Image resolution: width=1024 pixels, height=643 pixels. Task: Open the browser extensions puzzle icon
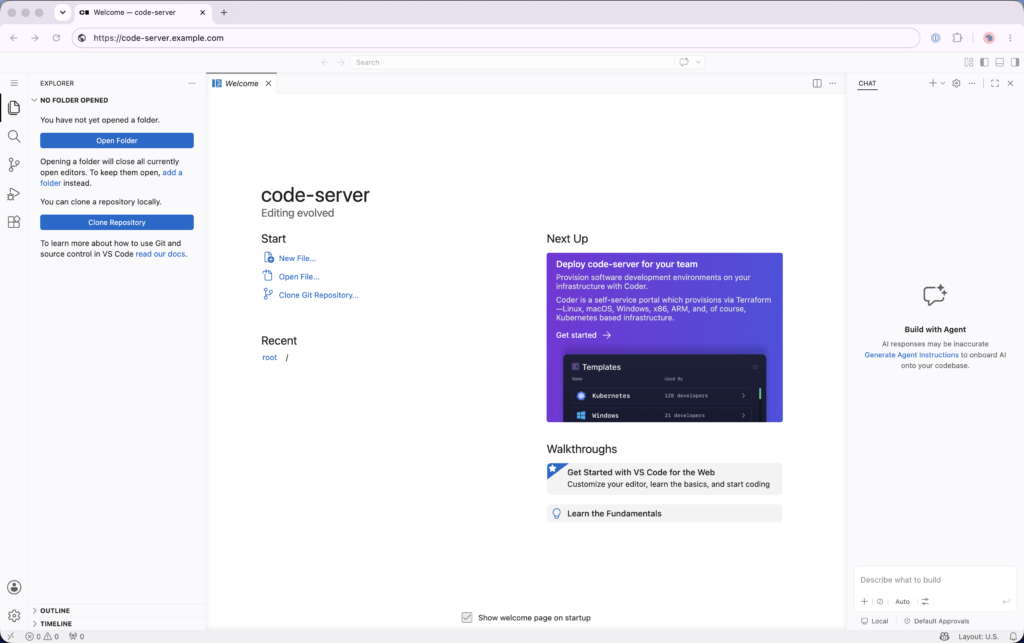coord(957,38)
